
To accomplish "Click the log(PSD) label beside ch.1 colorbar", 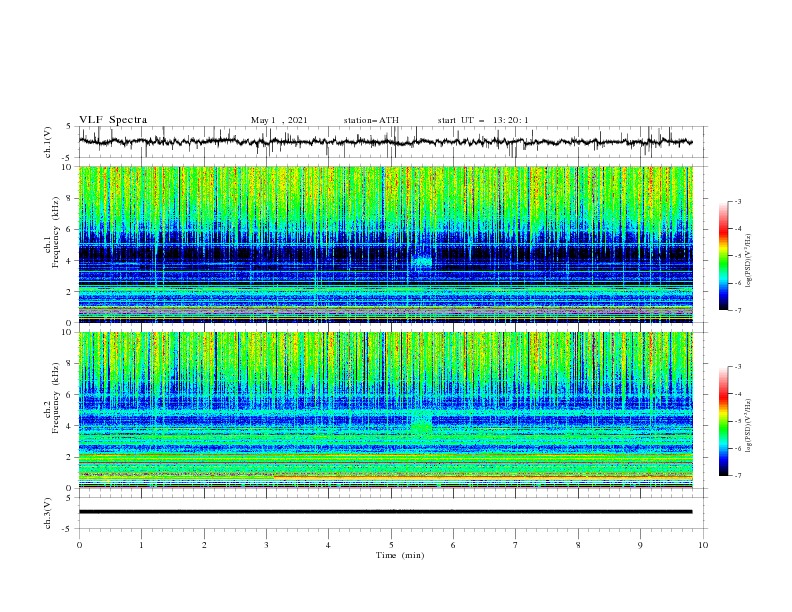I will point(748,261).
